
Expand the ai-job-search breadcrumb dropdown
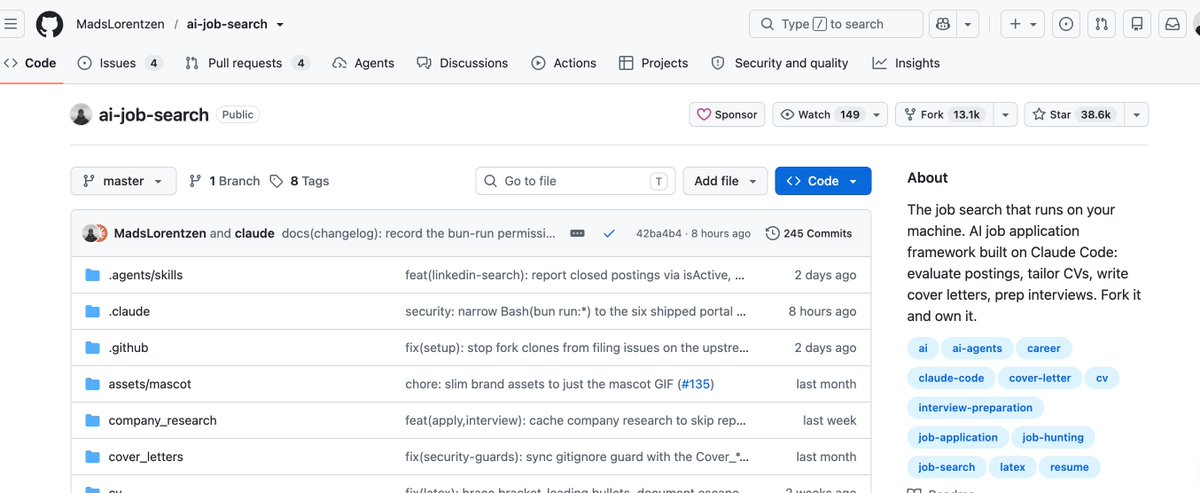[x=280, y=24]
